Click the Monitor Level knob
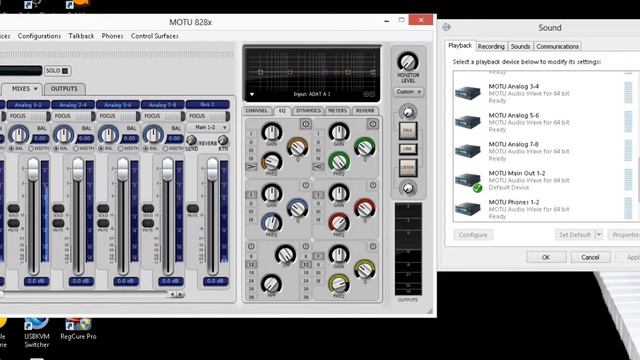Screen dimensions: 640x360 click(408, 62)
